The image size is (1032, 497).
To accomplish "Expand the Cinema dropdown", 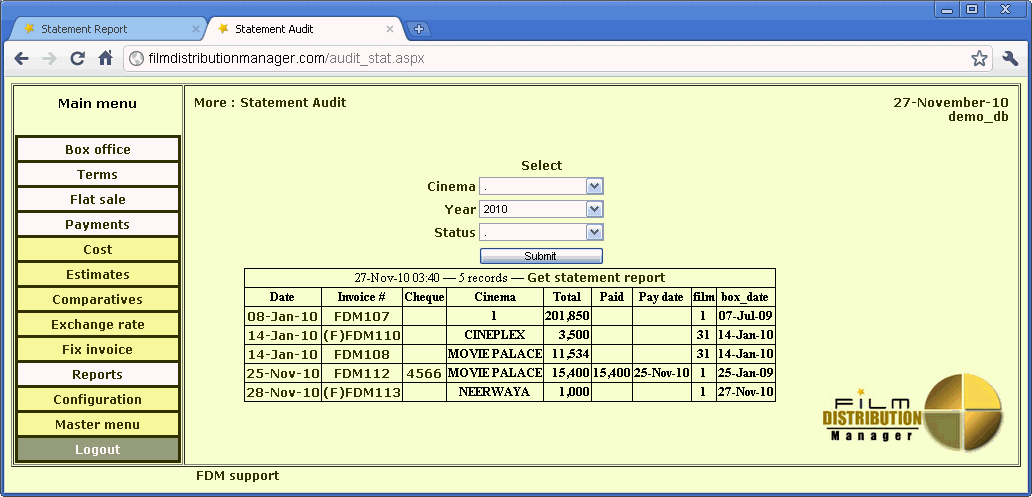I will (541, 186).
